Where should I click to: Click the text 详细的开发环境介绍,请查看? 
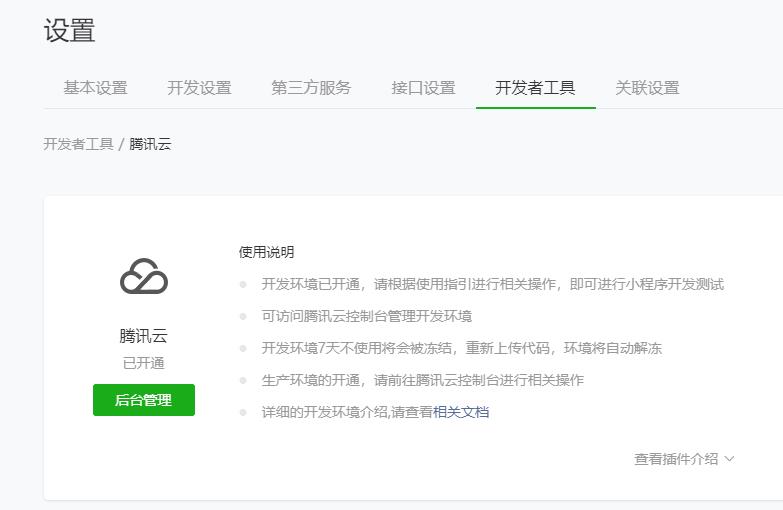point(347,412)
